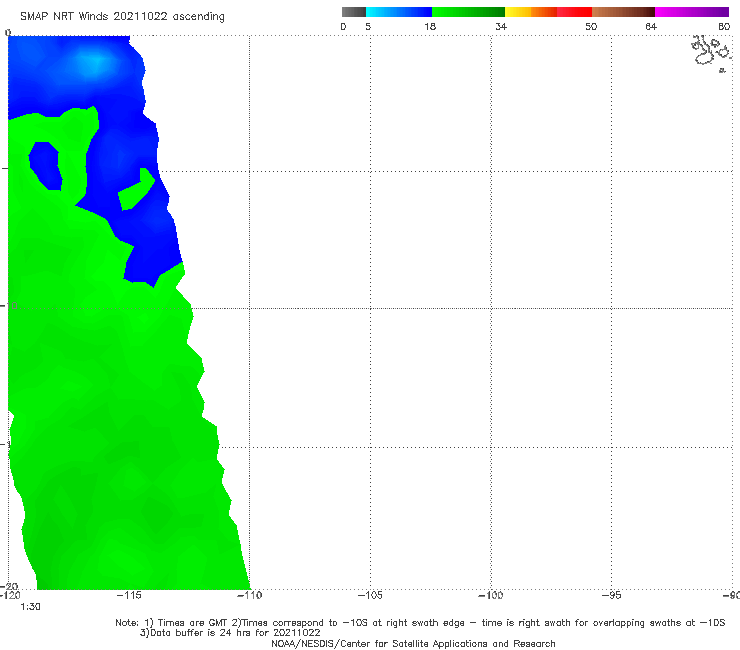Click the title 'SMAP NRT Winds 20211022 ascending'
This screenshot has width=740, height=650.
tap(122, 17)
